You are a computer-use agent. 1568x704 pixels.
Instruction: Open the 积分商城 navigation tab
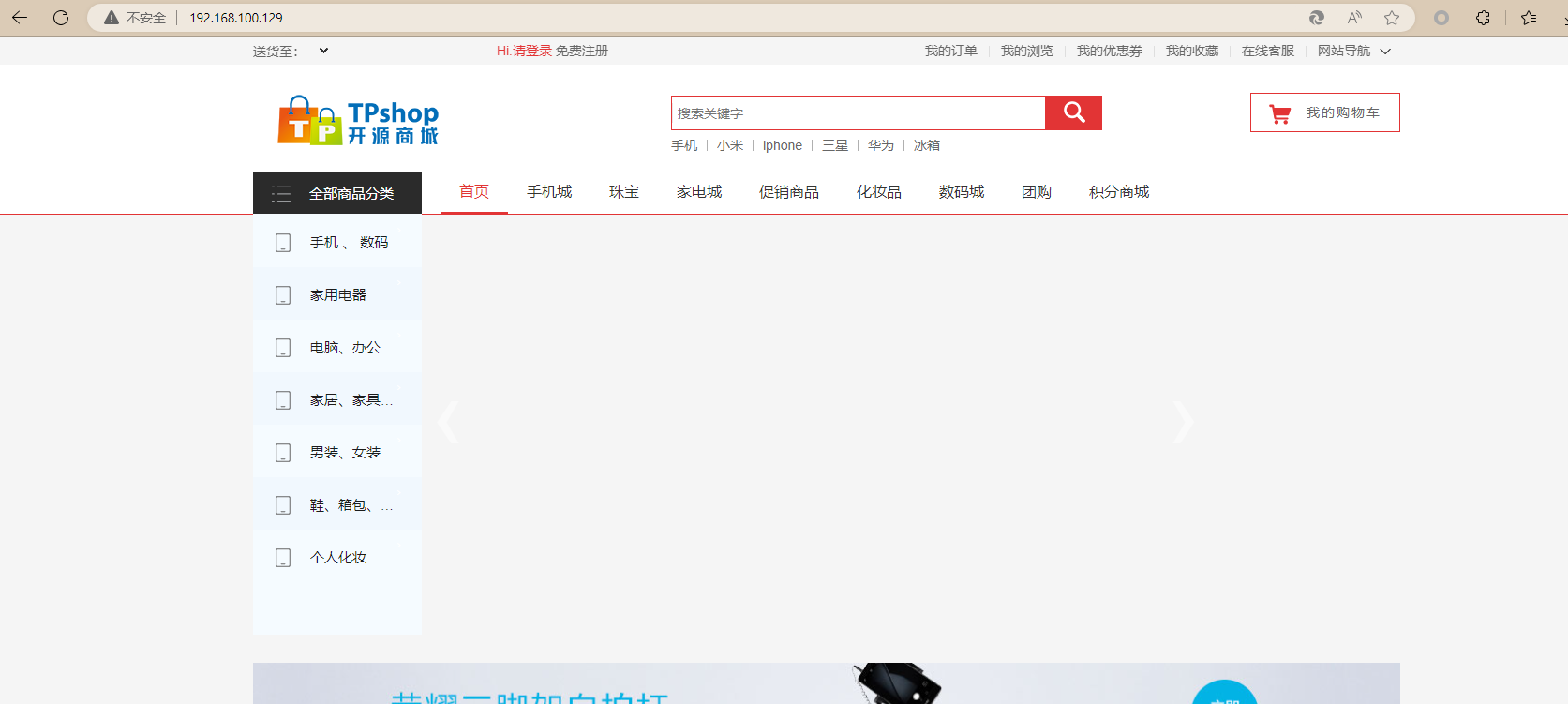click(1118, 192)
